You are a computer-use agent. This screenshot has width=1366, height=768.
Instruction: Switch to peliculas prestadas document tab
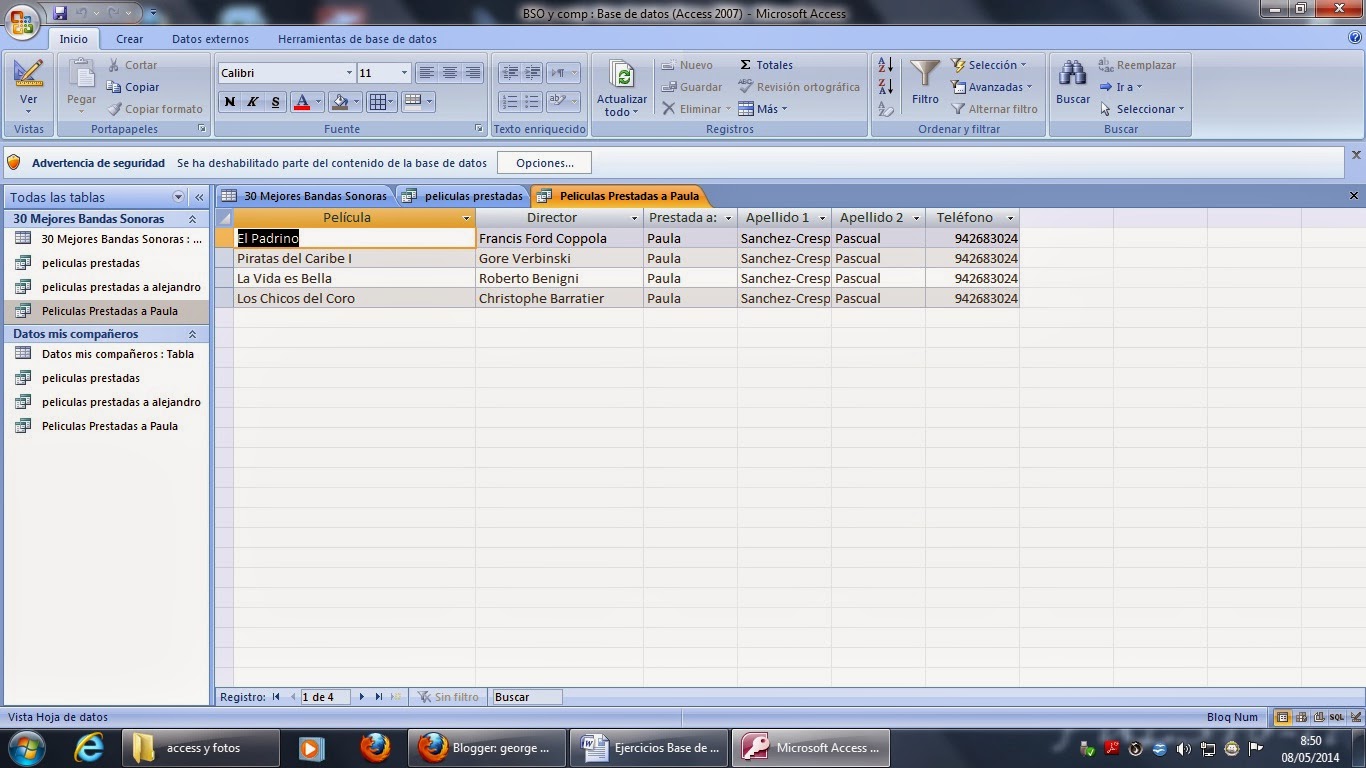pos(463,196)
